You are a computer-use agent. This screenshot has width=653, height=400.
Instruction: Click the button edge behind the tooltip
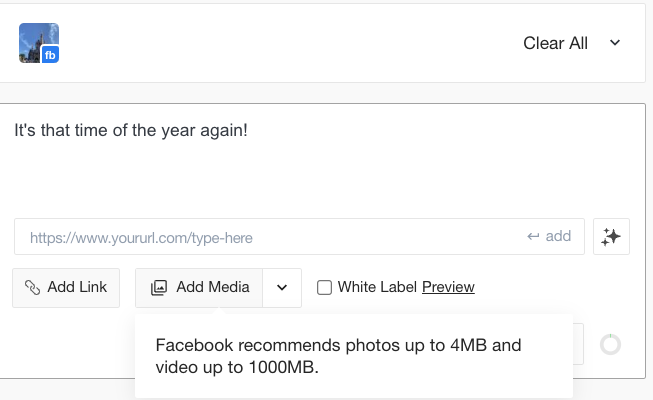[x=578, y=344]
